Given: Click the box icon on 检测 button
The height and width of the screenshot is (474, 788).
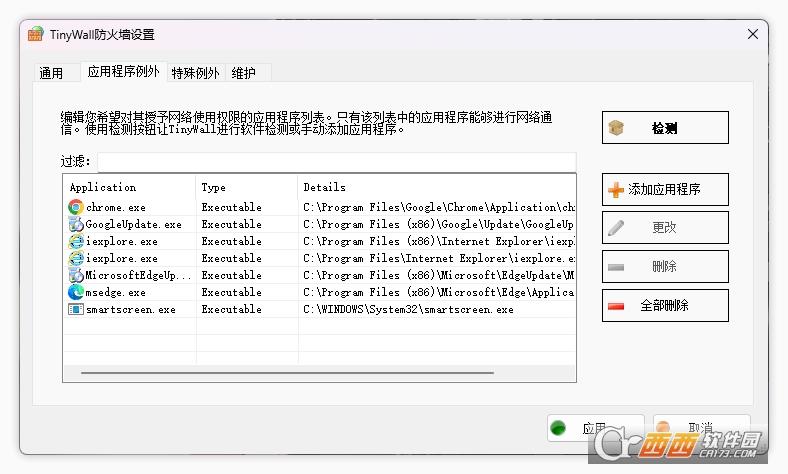Looking at the screenshot, I should 616,128.
